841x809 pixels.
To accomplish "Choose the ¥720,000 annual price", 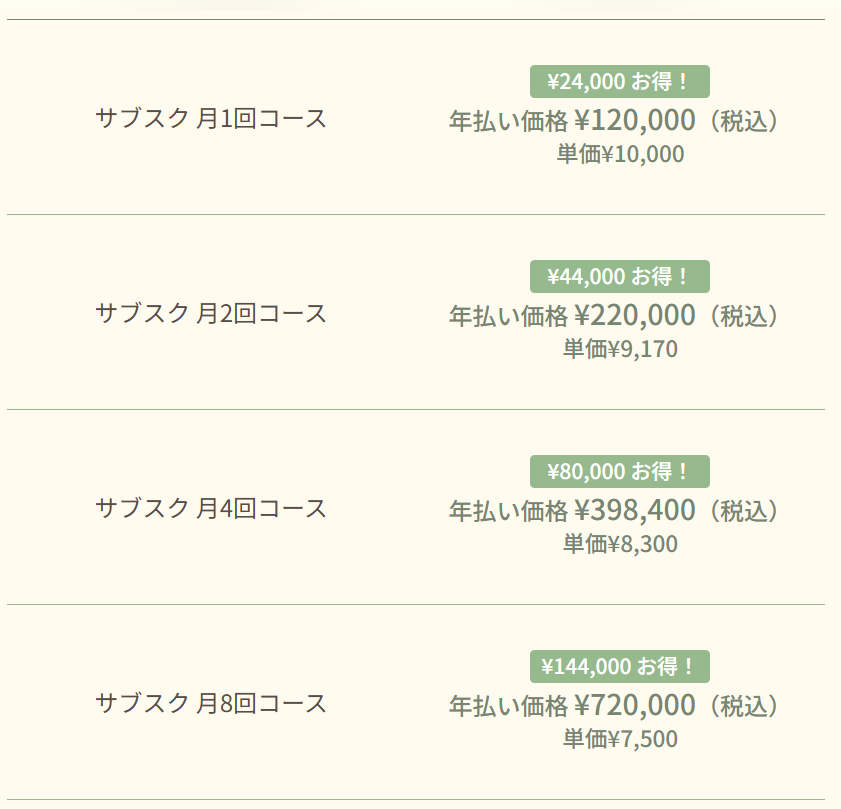I will [x=634, y=706].
